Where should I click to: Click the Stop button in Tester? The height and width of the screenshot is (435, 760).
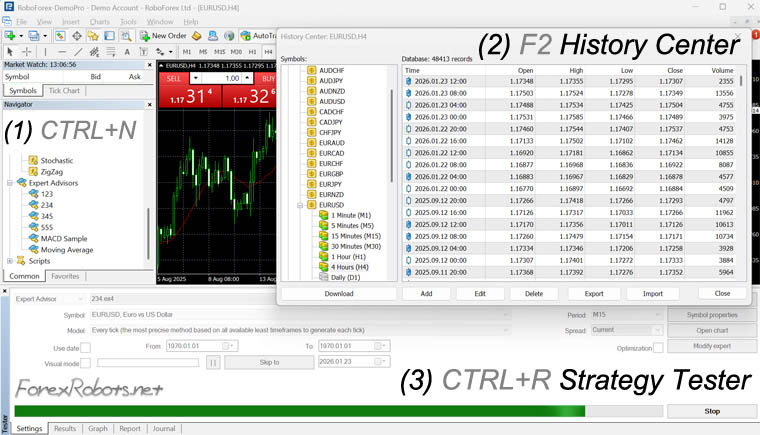(712, 411)
